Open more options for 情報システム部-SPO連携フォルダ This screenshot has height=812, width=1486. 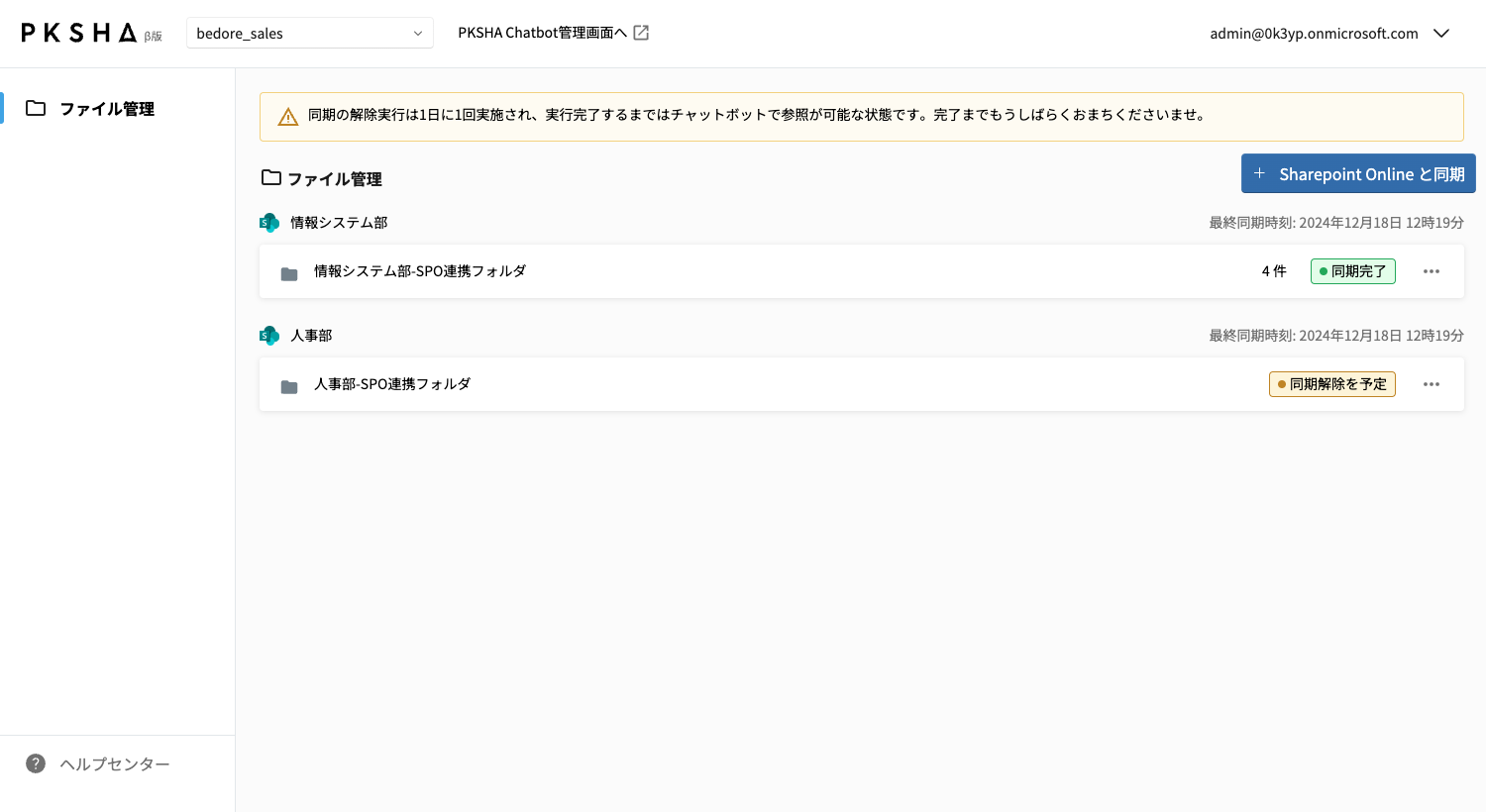pyautogui.click(x=1432, y=271)
